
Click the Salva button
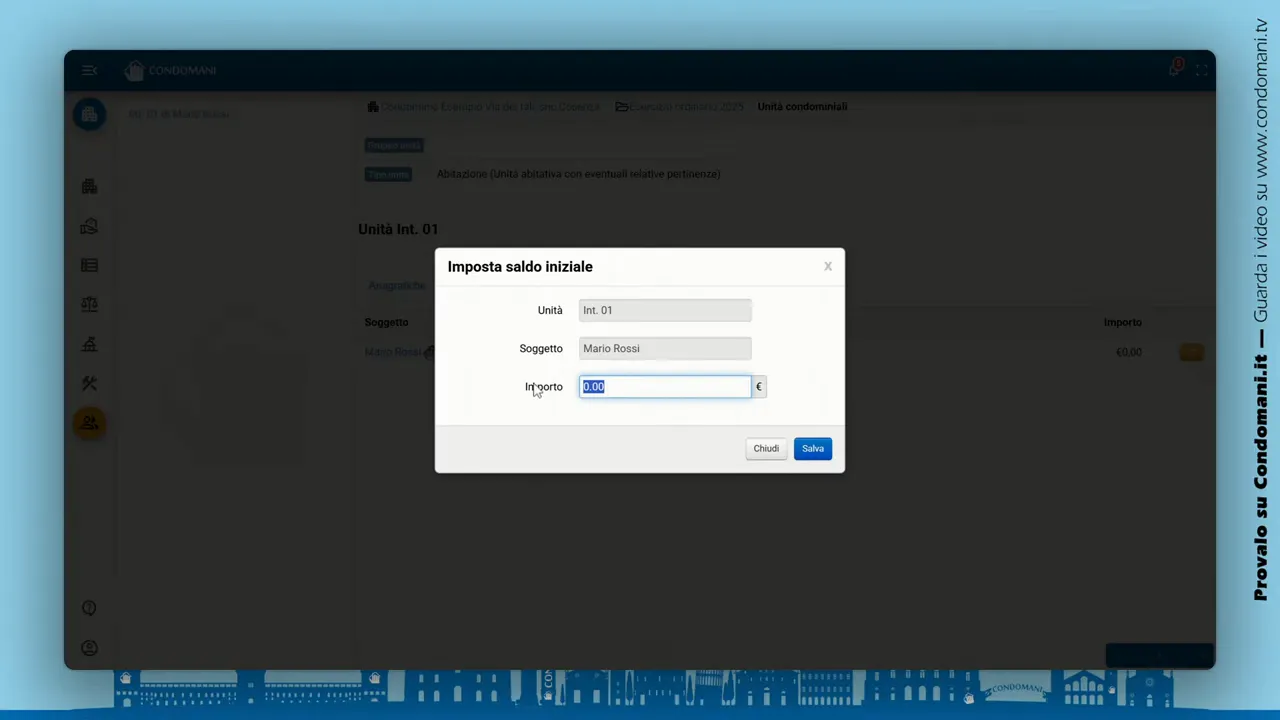click(812, 449)
